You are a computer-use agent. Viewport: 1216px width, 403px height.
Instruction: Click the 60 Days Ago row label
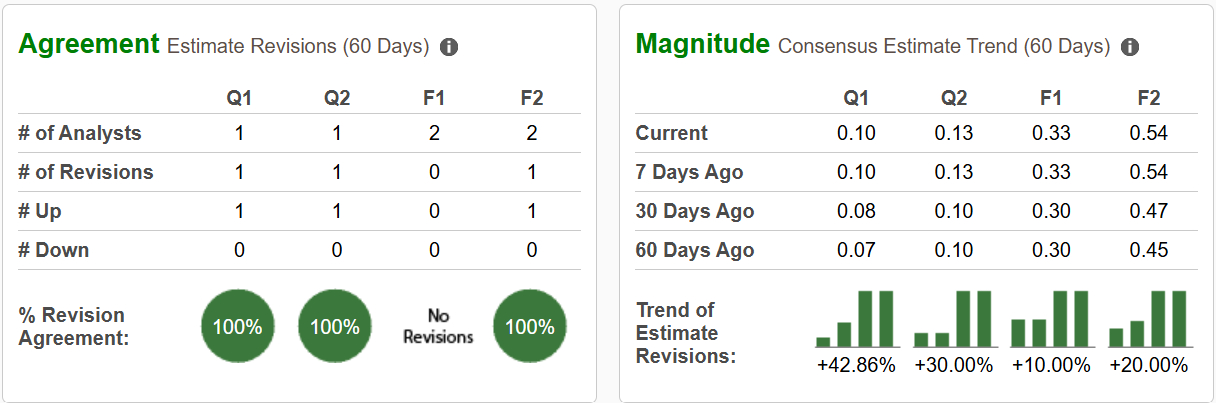tap(695, 250)
